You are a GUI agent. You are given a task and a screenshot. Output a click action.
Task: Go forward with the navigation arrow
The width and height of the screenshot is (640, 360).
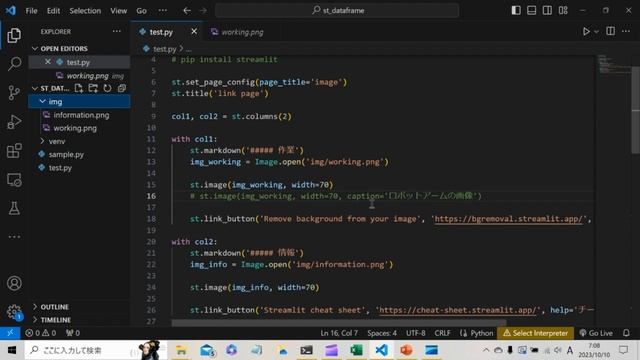coord(203,11)
